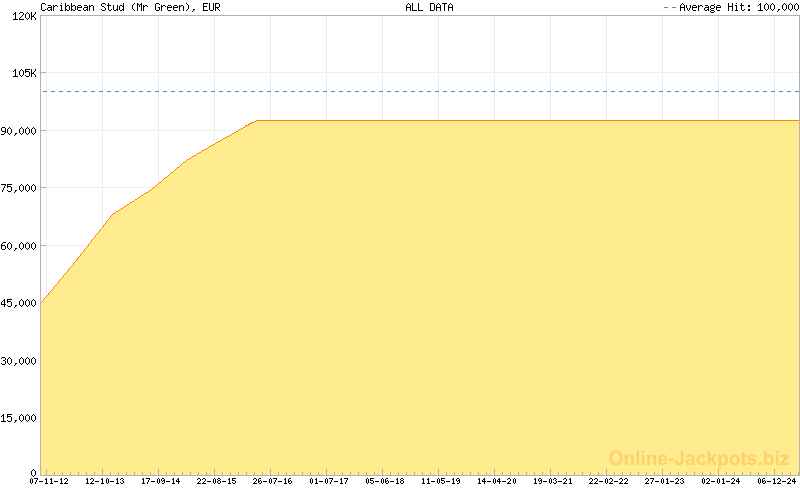Click the 06-12-24 date at axis end
The image size is (800, 490).
pyautogui.click(x=777, y=481)
